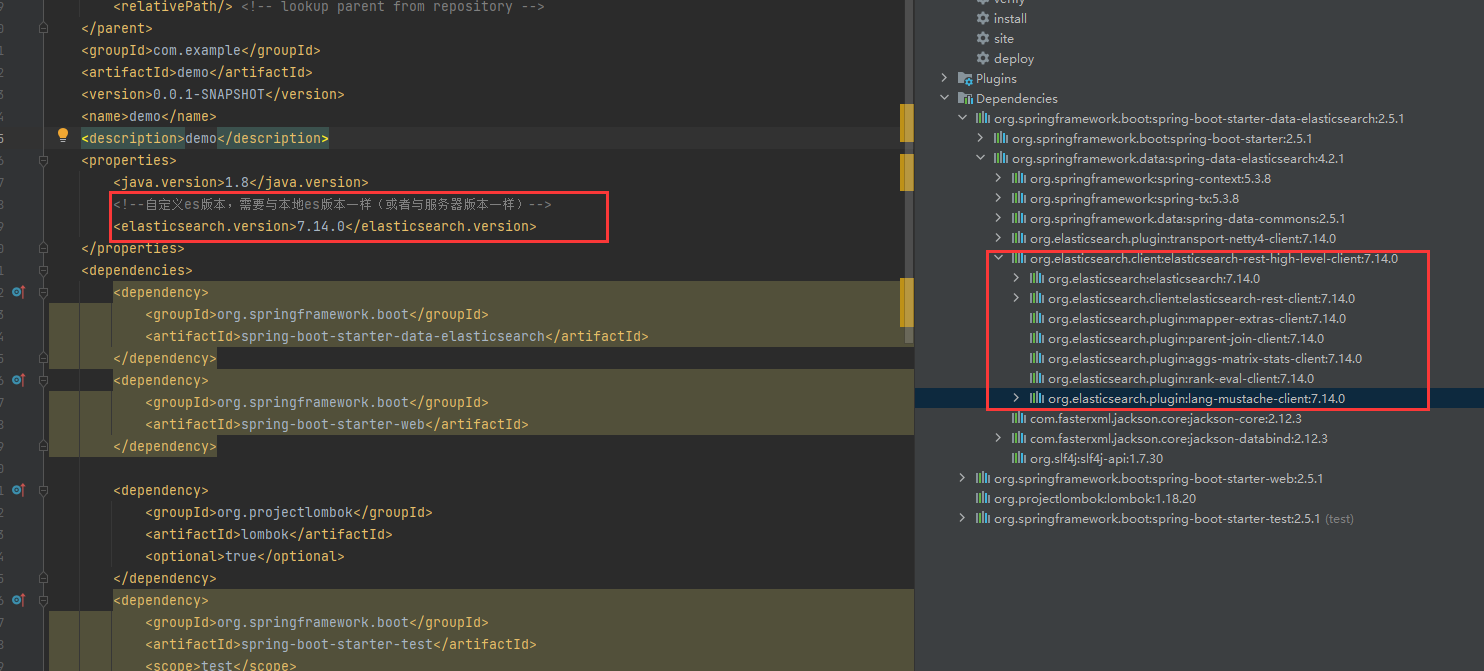Click gutter icon beside spring-boot-starter-test dependency
This screenshot has height=671, width=1484.
(17, 600)
